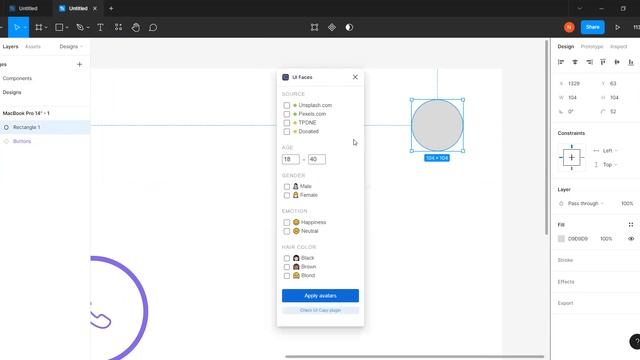640x360 pixels.
Task: Select the Buttons layer
Action: point(22,141)
